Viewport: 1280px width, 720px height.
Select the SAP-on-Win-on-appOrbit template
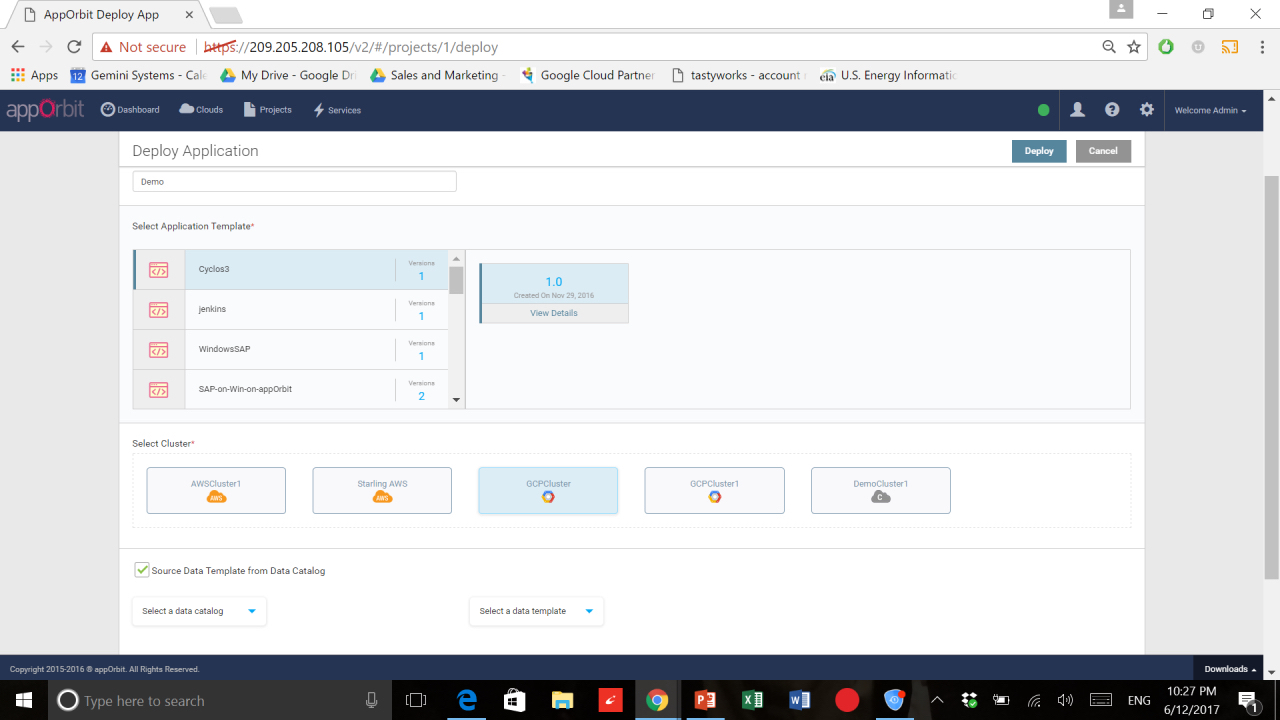291,389
